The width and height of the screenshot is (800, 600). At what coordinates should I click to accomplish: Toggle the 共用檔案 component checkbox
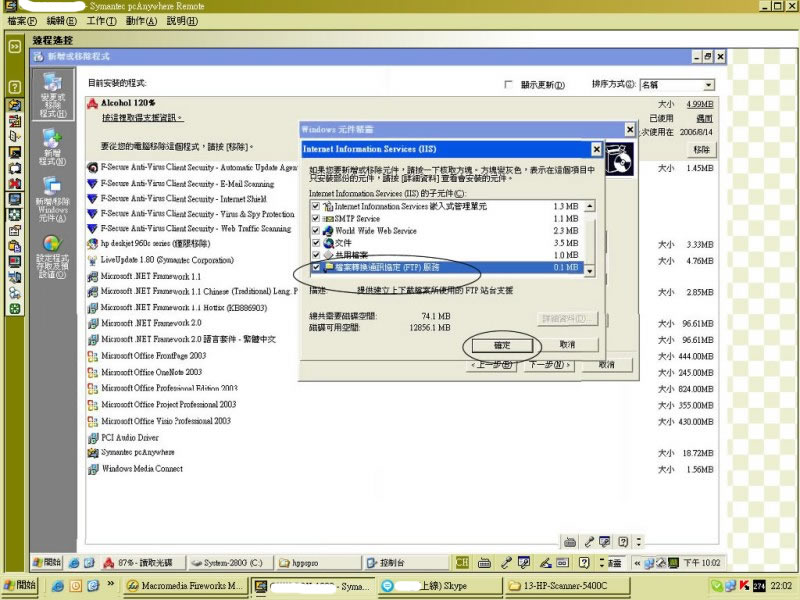[316, 255]
